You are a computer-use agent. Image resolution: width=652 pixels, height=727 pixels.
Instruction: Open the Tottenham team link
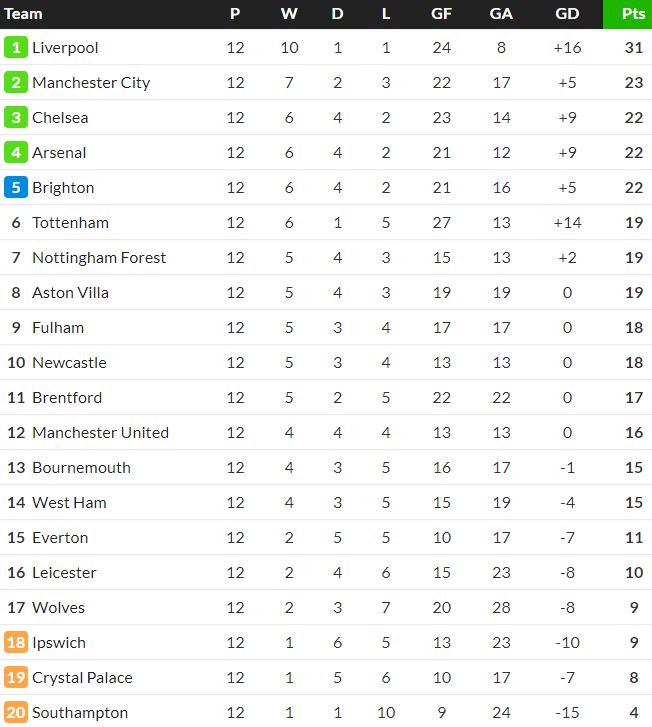click(70, 222)
